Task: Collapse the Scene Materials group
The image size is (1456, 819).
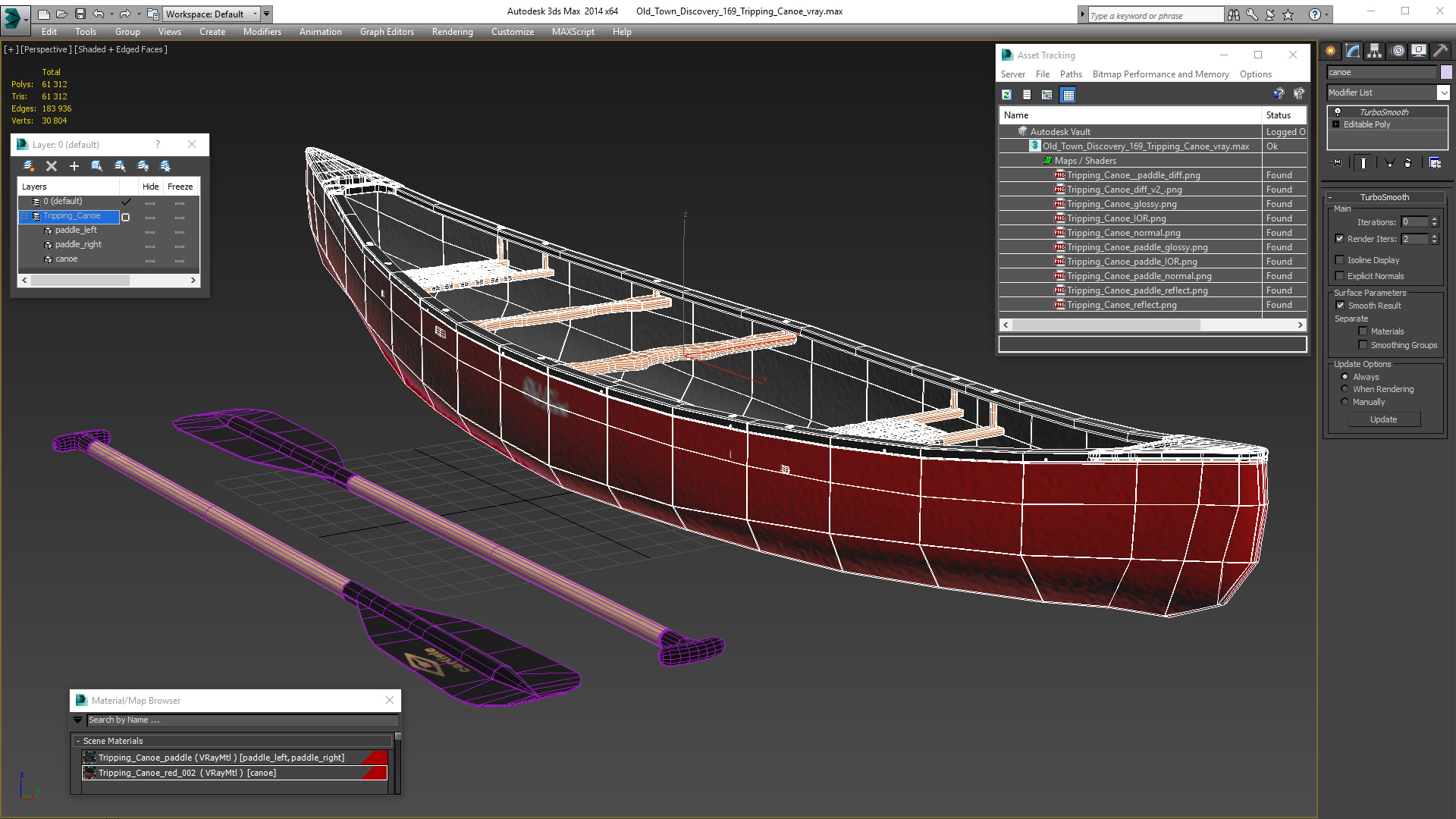Action: tap(78, 741)
